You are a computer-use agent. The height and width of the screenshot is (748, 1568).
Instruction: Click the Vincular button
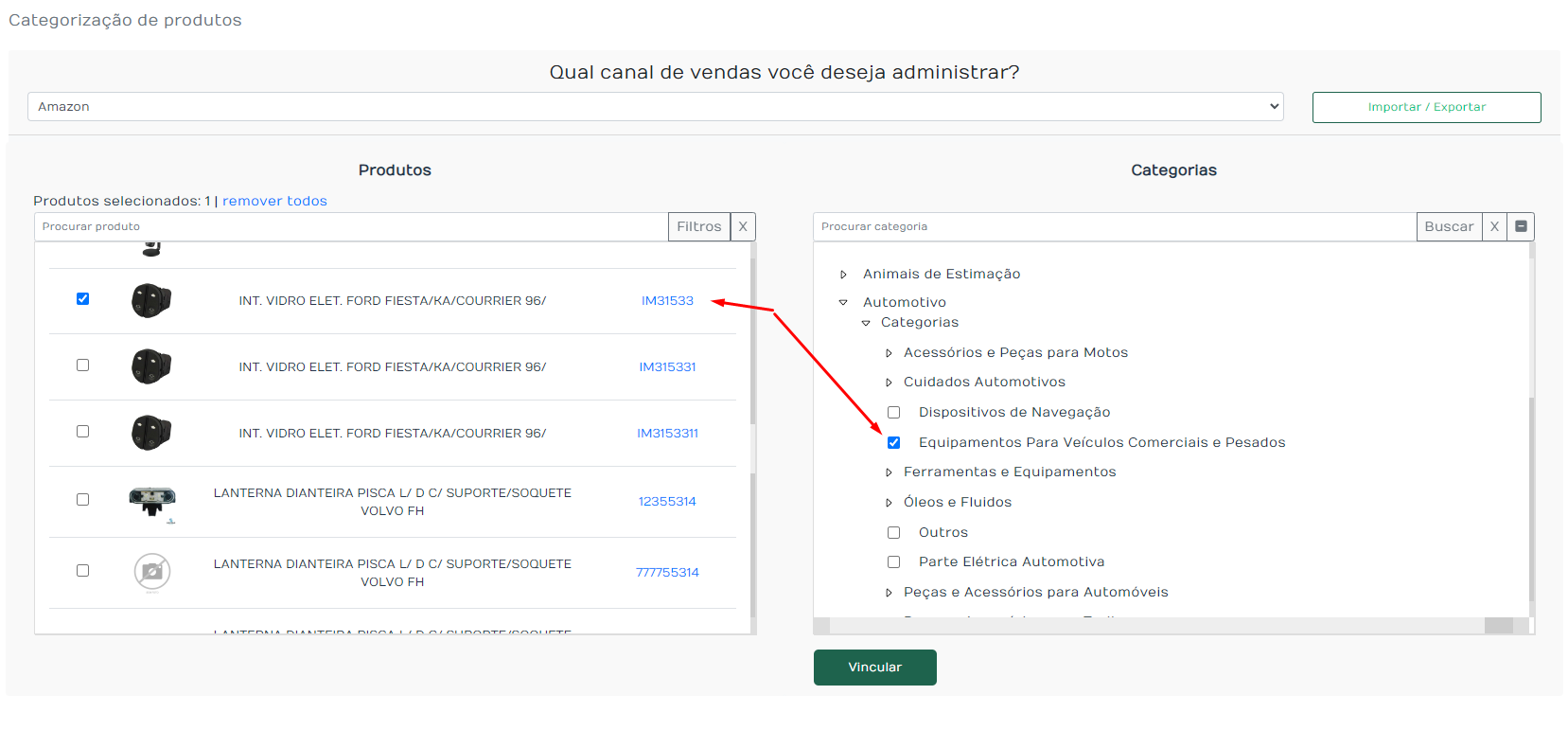tap(875, 668)
